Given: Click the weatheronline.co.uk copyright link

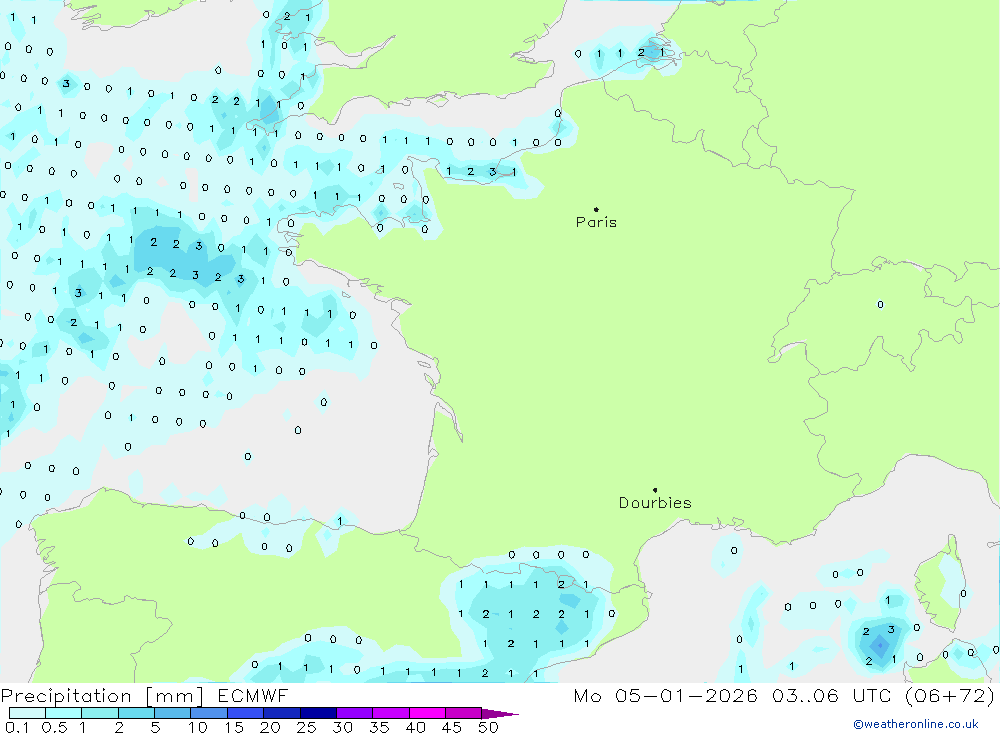Looking at the screenshot, I should click(x=916, y=724).
